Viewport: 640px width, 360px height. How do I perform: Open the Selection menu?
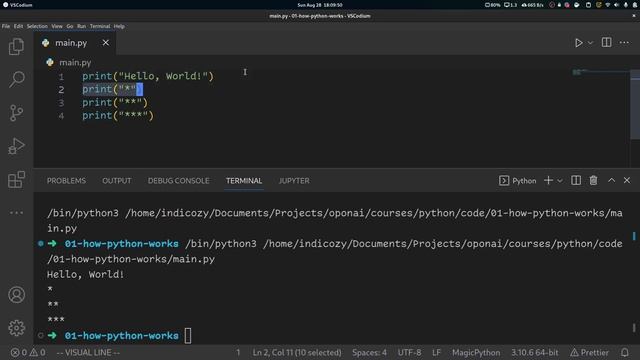pyautogui.click(x=37, y=26)
